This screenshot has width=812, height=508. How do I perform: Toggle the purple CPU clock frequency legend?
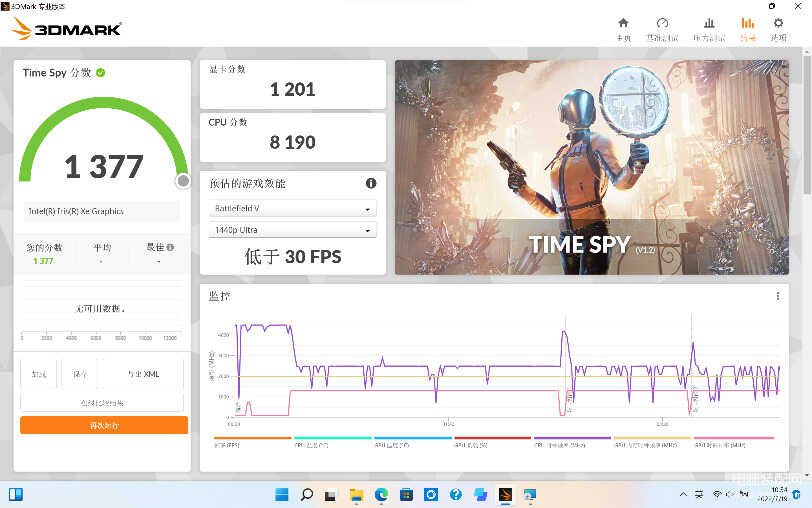coord(572,442)
